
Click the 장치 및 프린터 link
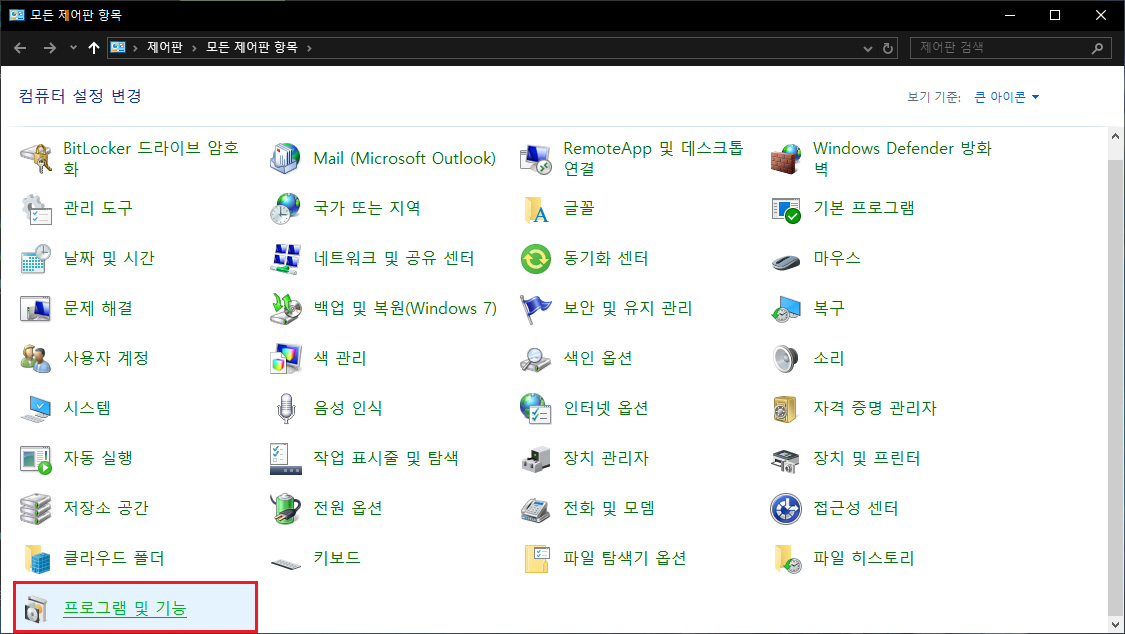tap(866, 458)
